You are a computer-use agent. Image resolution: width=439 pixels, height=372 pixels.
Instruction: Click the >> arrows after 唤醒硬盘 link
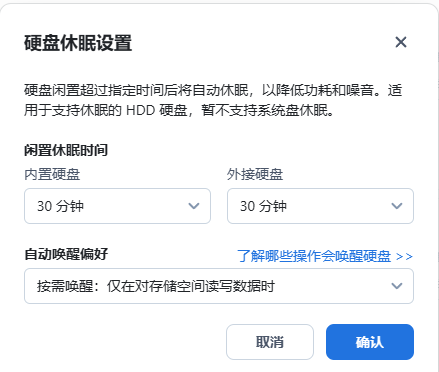[404, 256]
